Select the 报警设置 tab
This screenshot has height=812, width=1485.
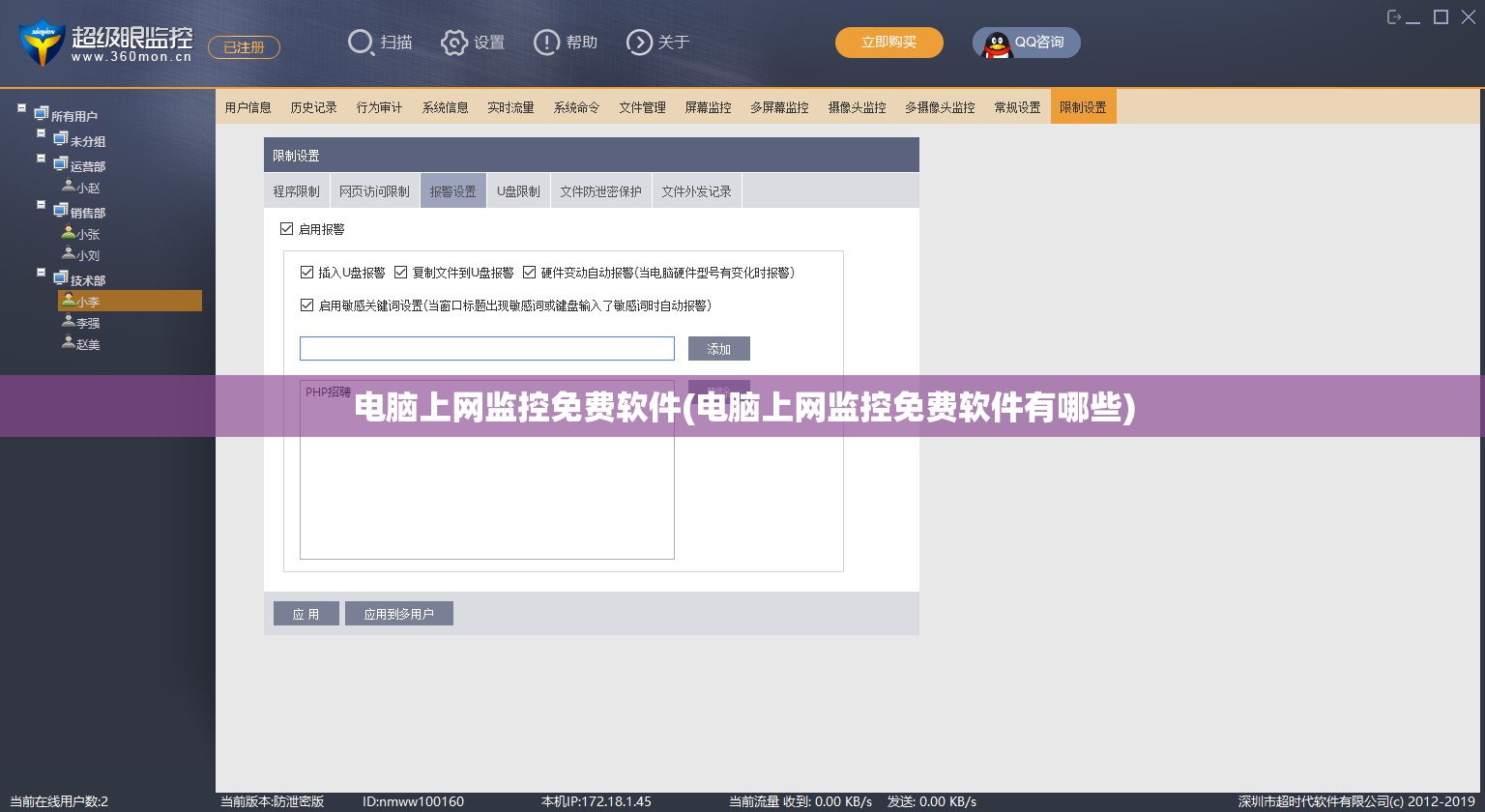453,191
